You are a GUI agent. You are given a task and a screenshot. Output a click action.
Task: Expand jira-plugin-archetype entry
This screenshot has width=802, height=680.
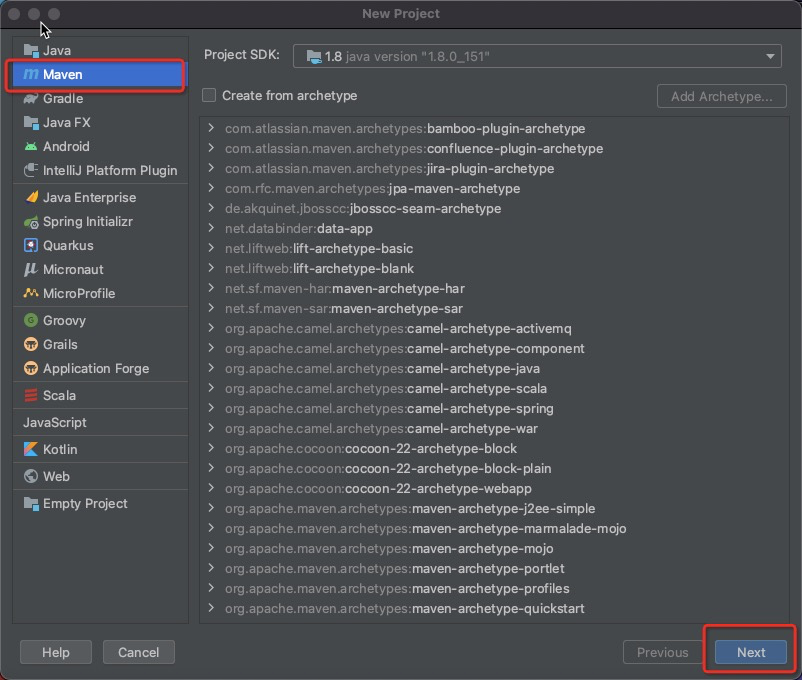(211, 168)
